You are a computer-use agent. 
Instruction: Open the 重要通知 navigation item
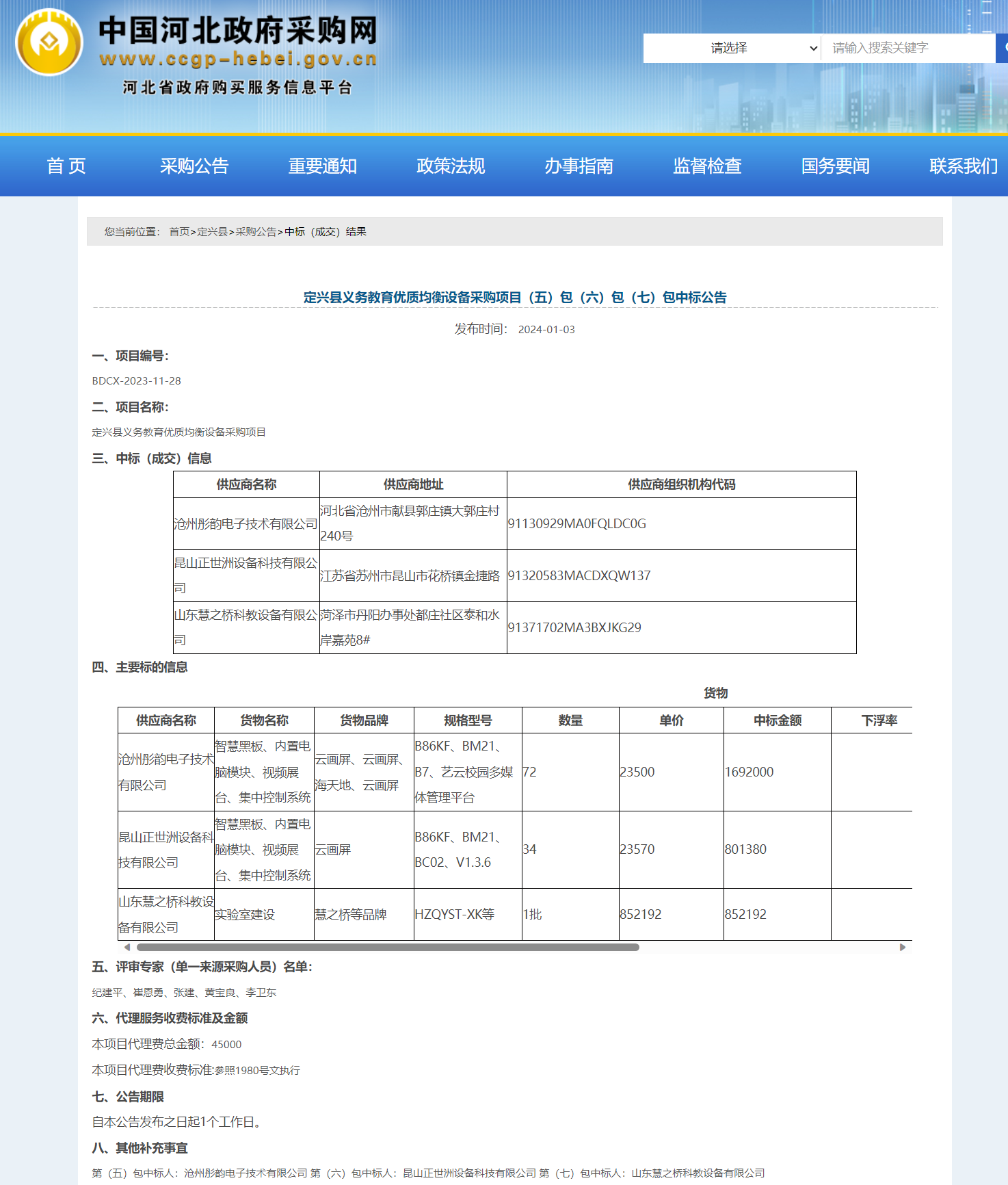(x=323, y=166)
